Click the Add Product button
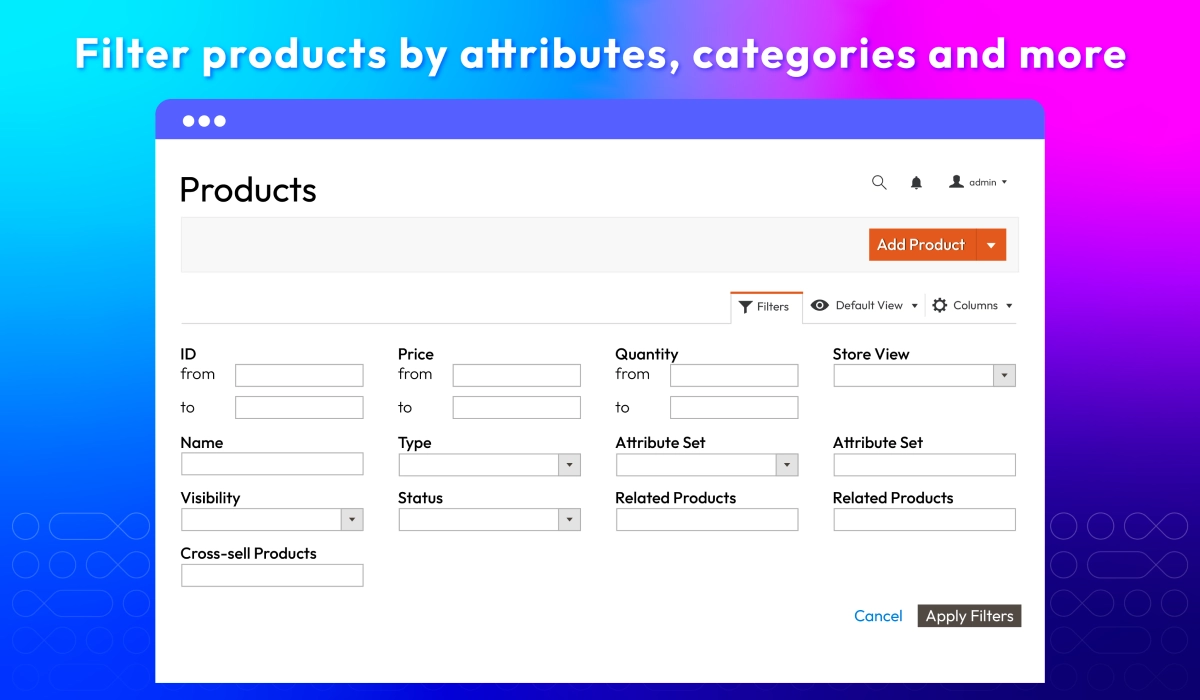The image size is (1200, 700). (920, 244)
